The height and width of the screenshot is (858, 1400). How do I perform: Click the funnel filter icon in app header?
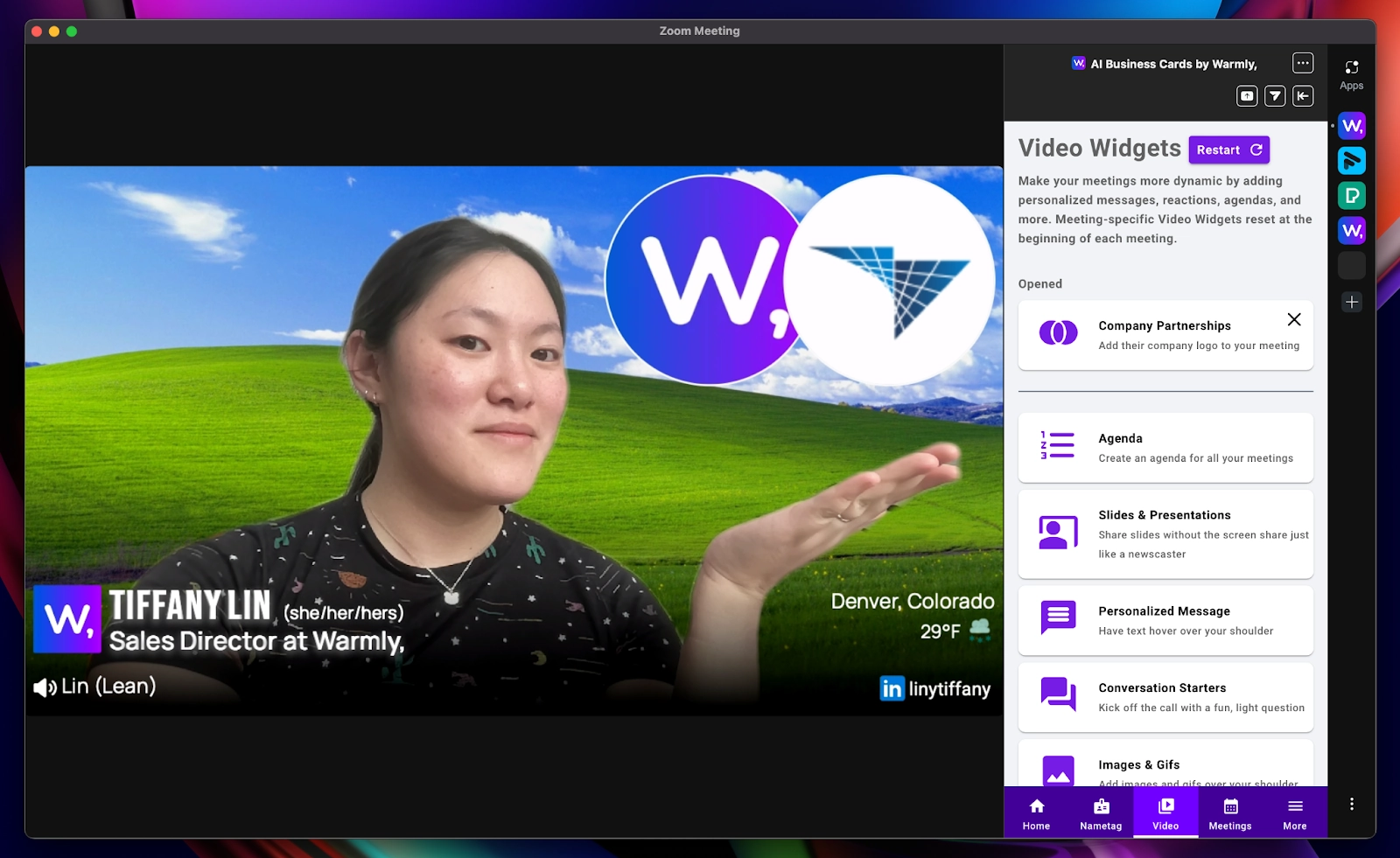click(x=1275, y=96)
